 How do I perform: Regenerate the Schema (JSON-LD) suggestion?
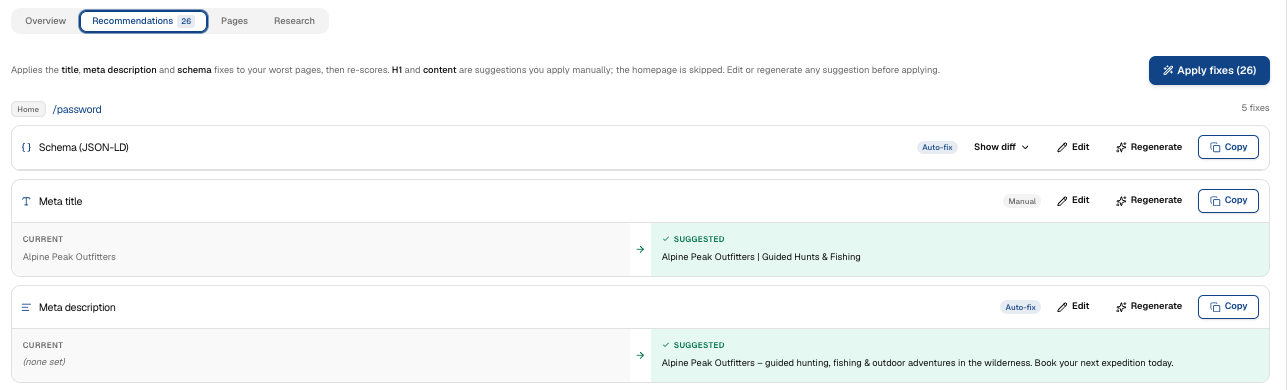coord(1149,147)
